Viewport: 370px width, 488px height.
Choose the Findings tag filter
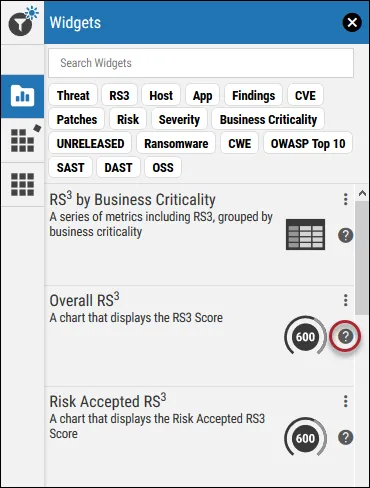click(x=254, y=96)
